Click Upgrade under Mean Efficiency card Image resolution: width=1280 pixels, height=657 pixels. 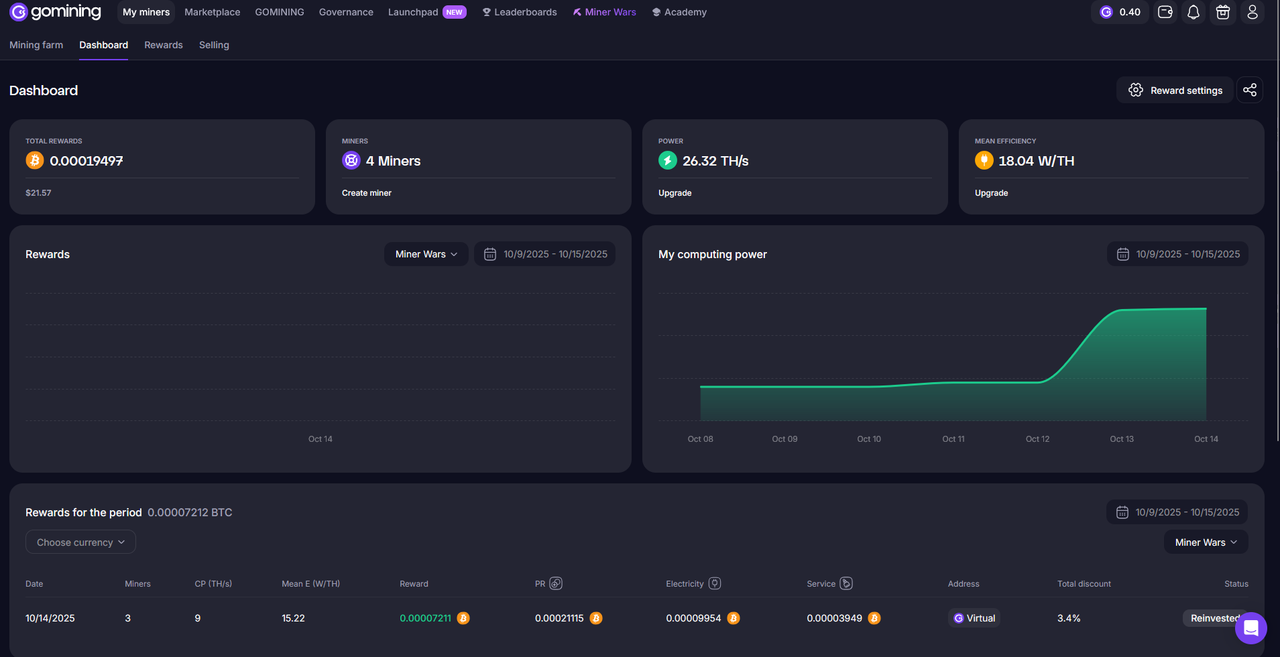(x=991, y=193)
